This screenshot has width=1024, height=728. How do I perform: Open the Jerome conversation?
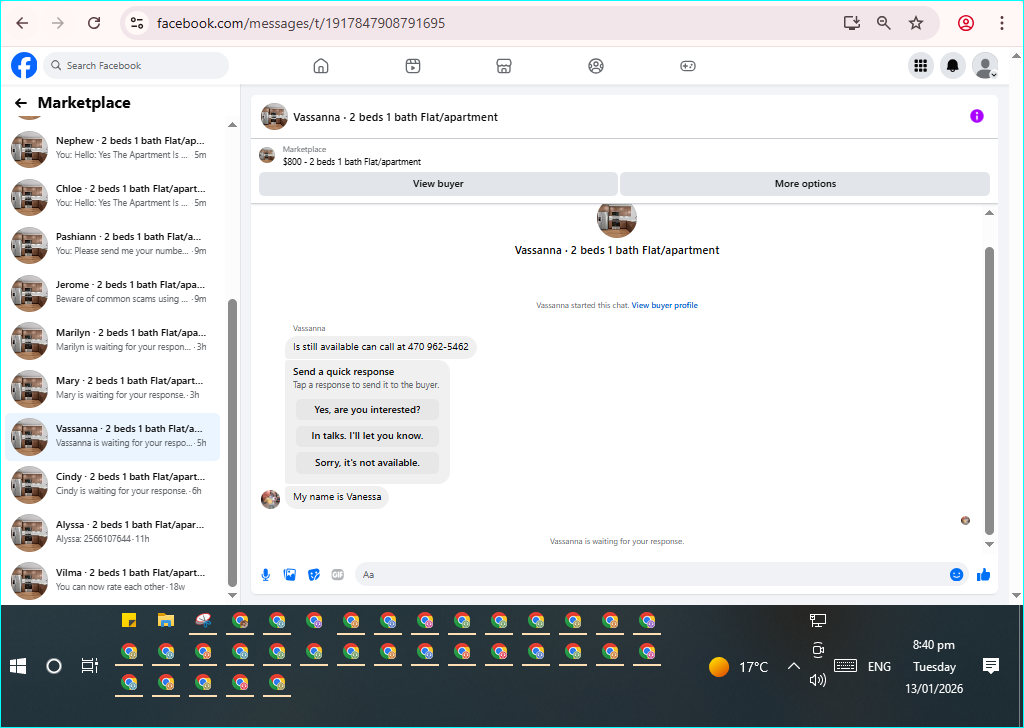(x=112, y=292)
